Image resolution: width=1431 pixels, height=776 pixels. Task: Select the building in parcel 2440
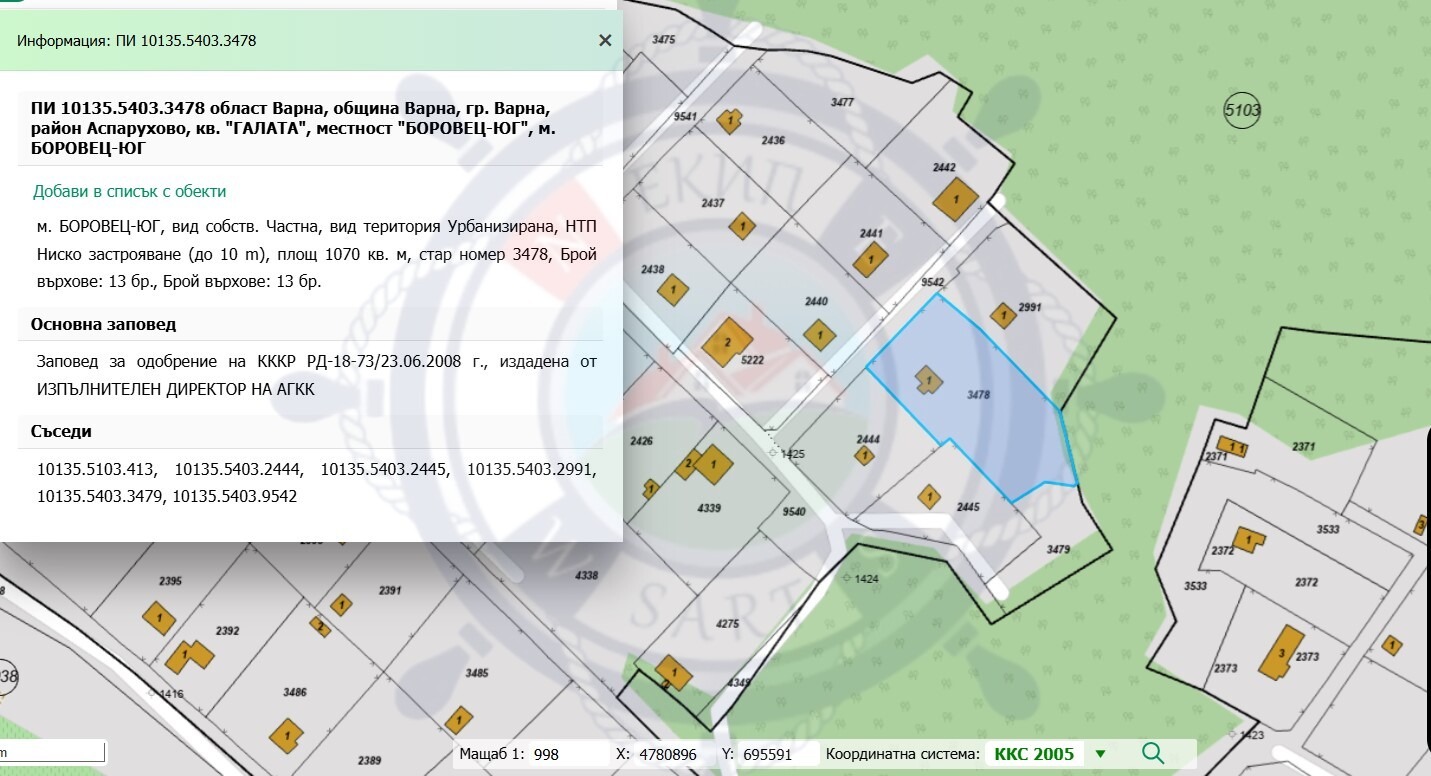point(820,334)
